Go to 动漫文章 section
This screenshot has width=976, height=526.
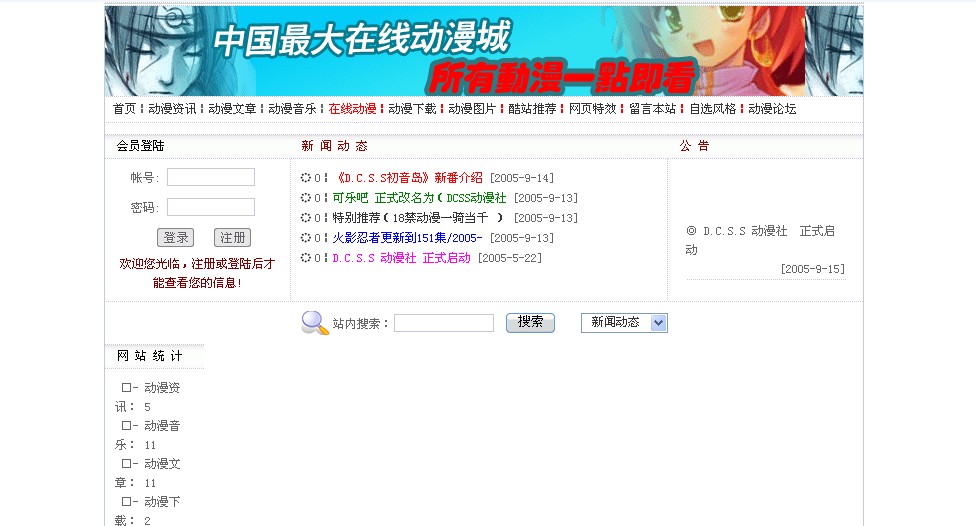[x=232, y=109]
